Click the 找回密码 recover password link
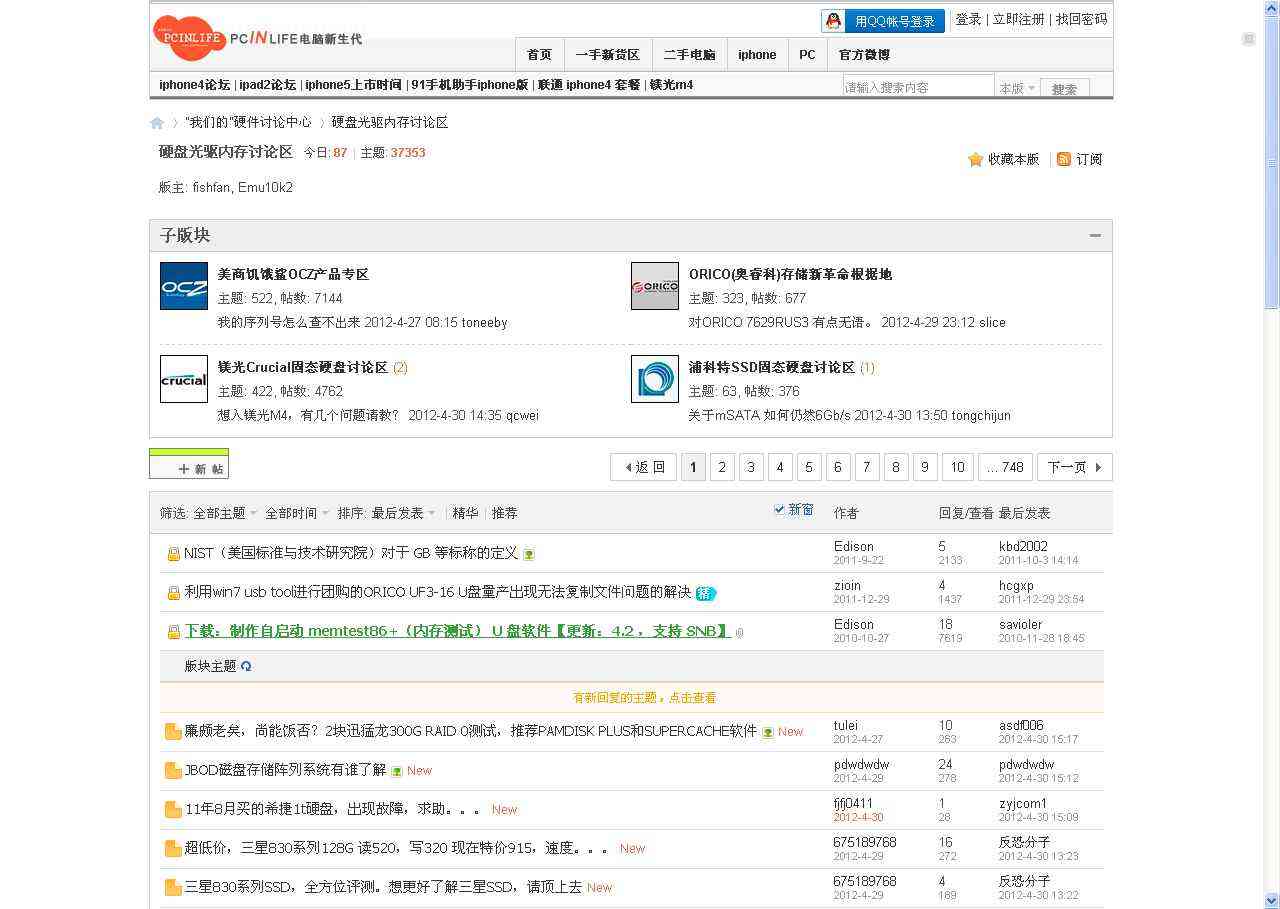The image size is (1280, 909). 1081,19
